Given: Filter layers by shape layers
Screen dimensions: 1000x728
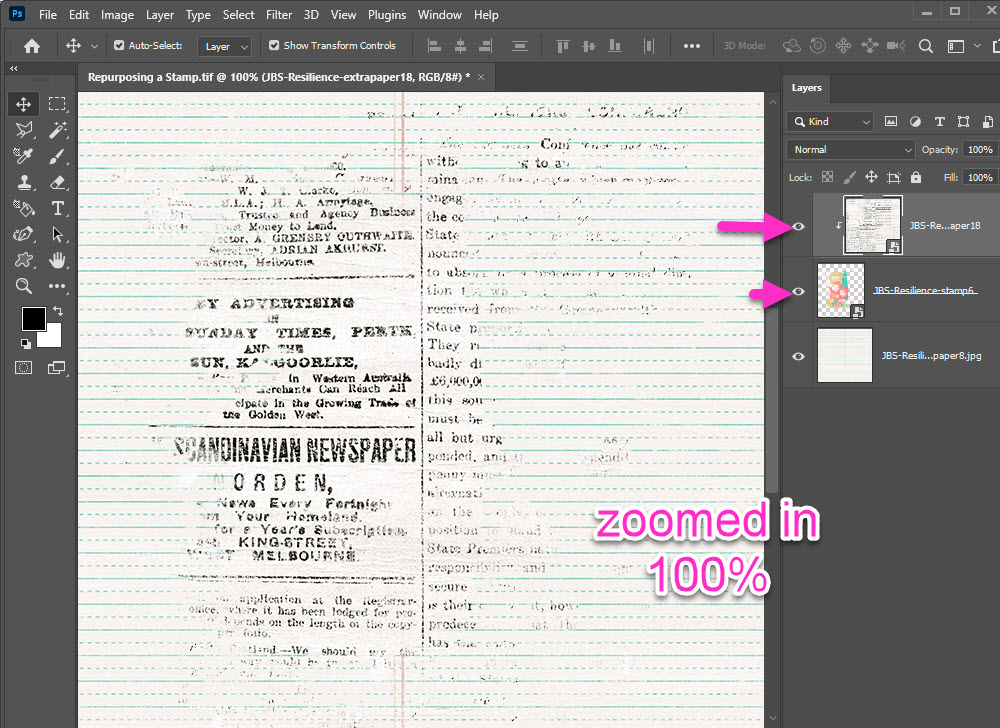Looking at the screenshot, I should click(964, 122).
